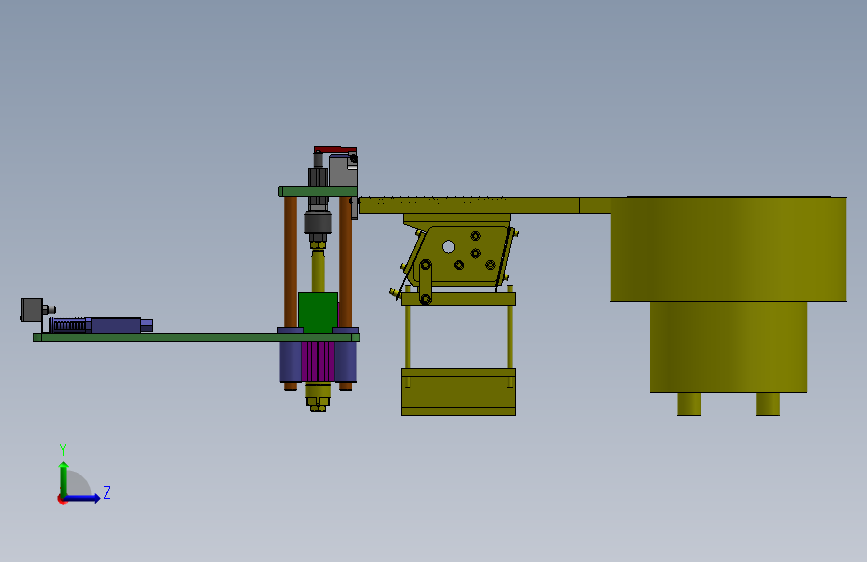This screenshot has width=867, height=562.
Task: Select the bright green block above base plate
Action: [318, 313]
